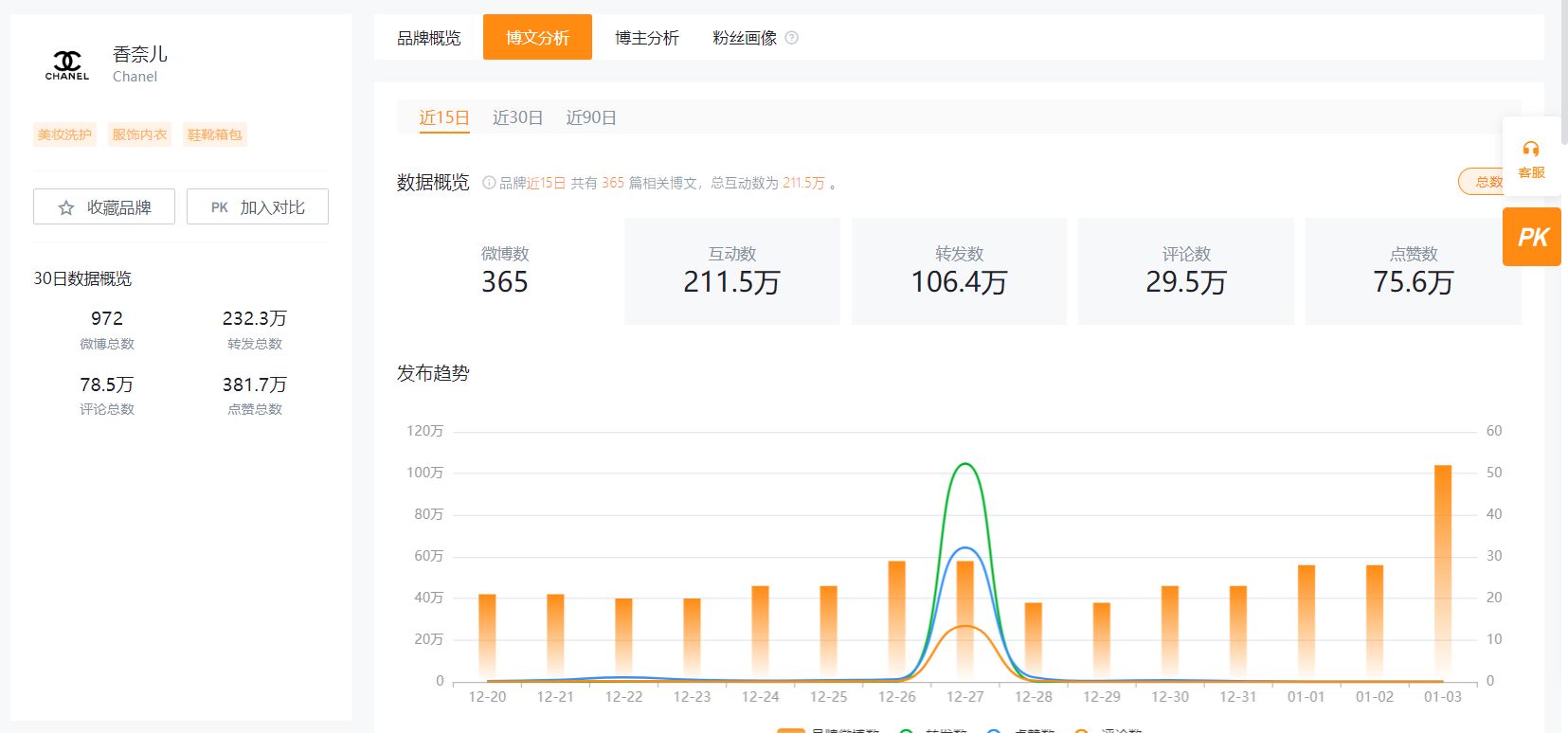Image resolution: width=1568 pixels, height=733 pixels.
Task: Click the star icon in 收藏品牌
Action: click(66, 207)
